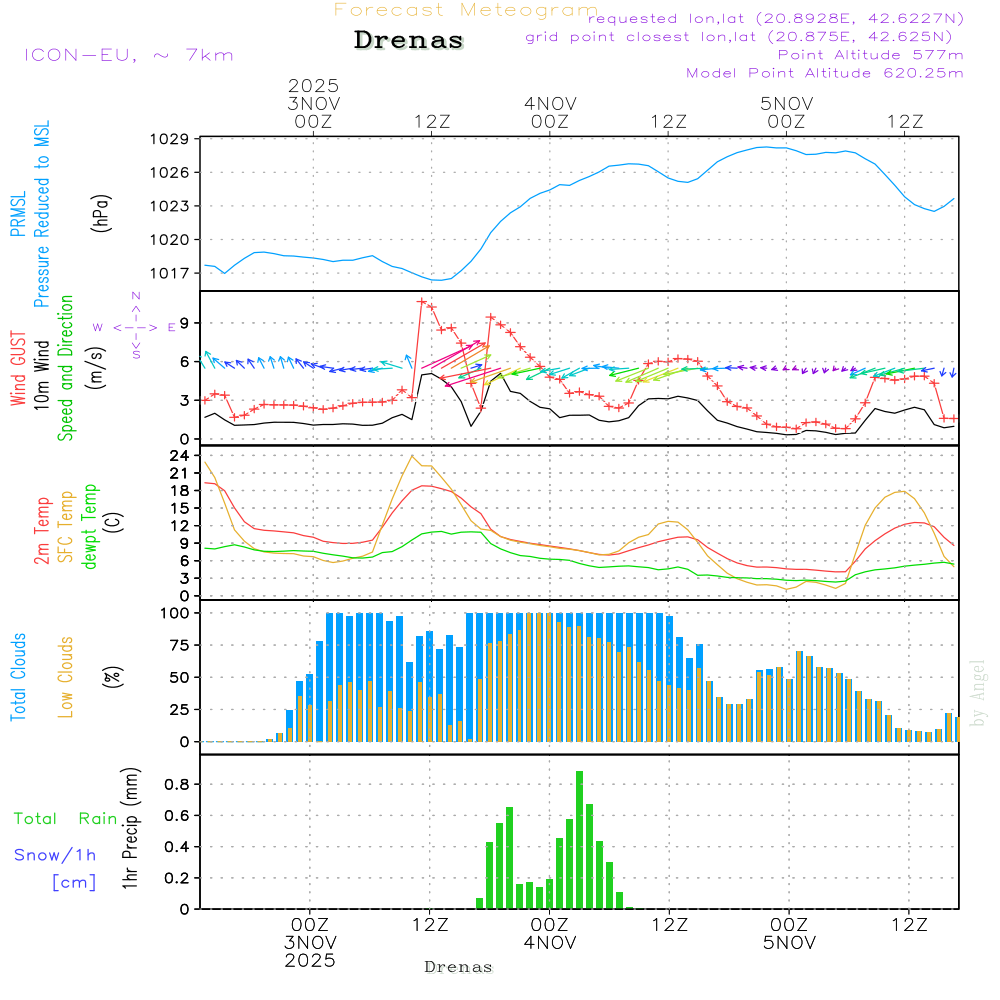
Task: Select the orange SFC Temp legend label
Action: tap(66, 528)
